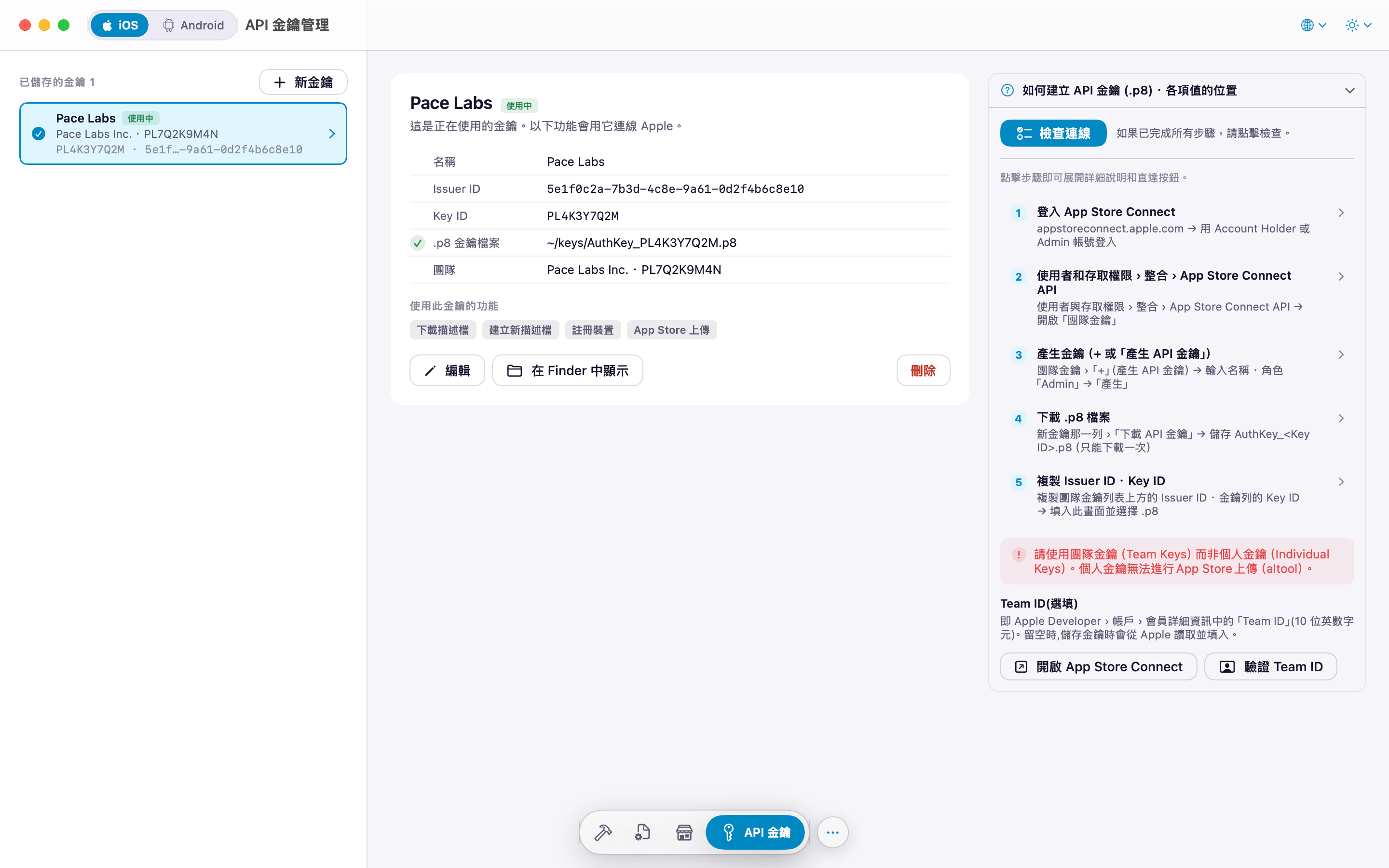1389x868 pixels.
Task: Click the 編輯 edit button
Action: (447, 370)
